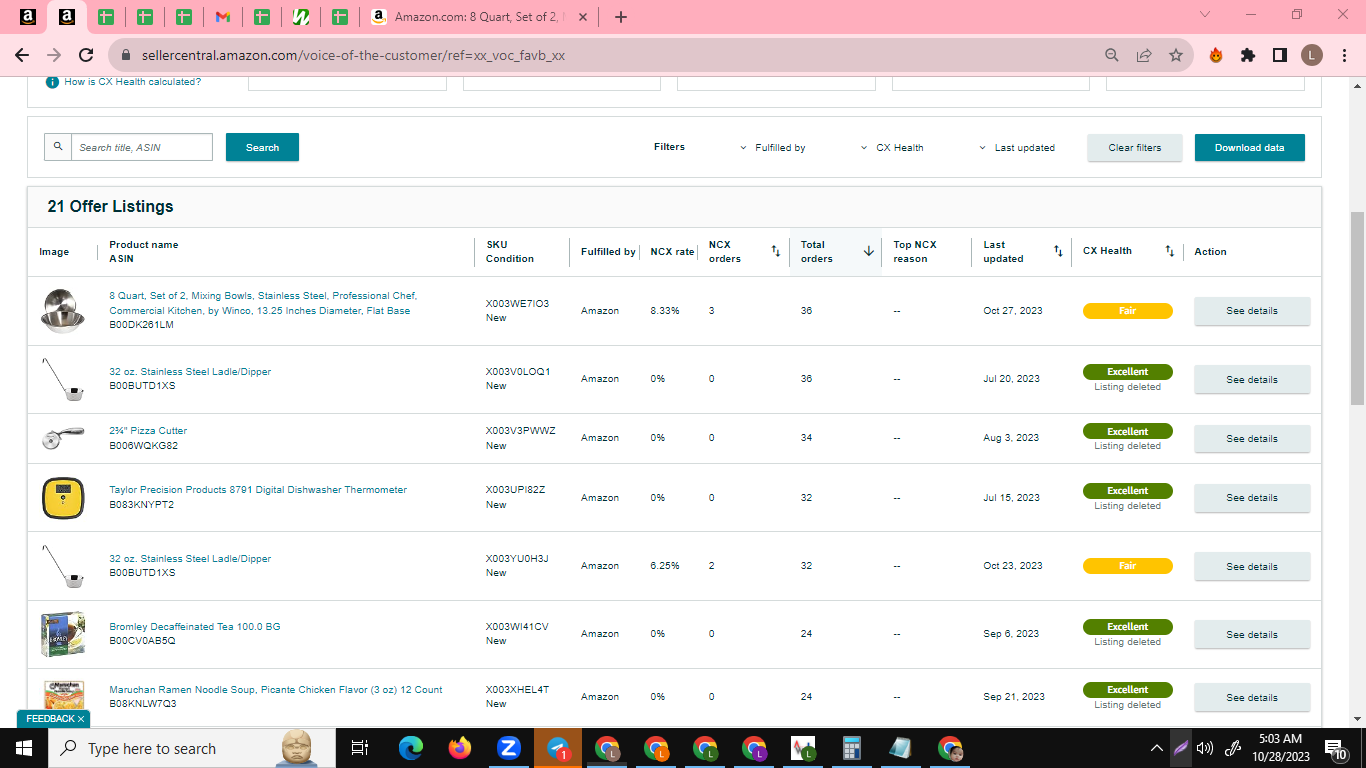Click the flame extension icon in the toolbar
The height and width of the screenshot is (768, 1366).
click(x=1216, y=55)
